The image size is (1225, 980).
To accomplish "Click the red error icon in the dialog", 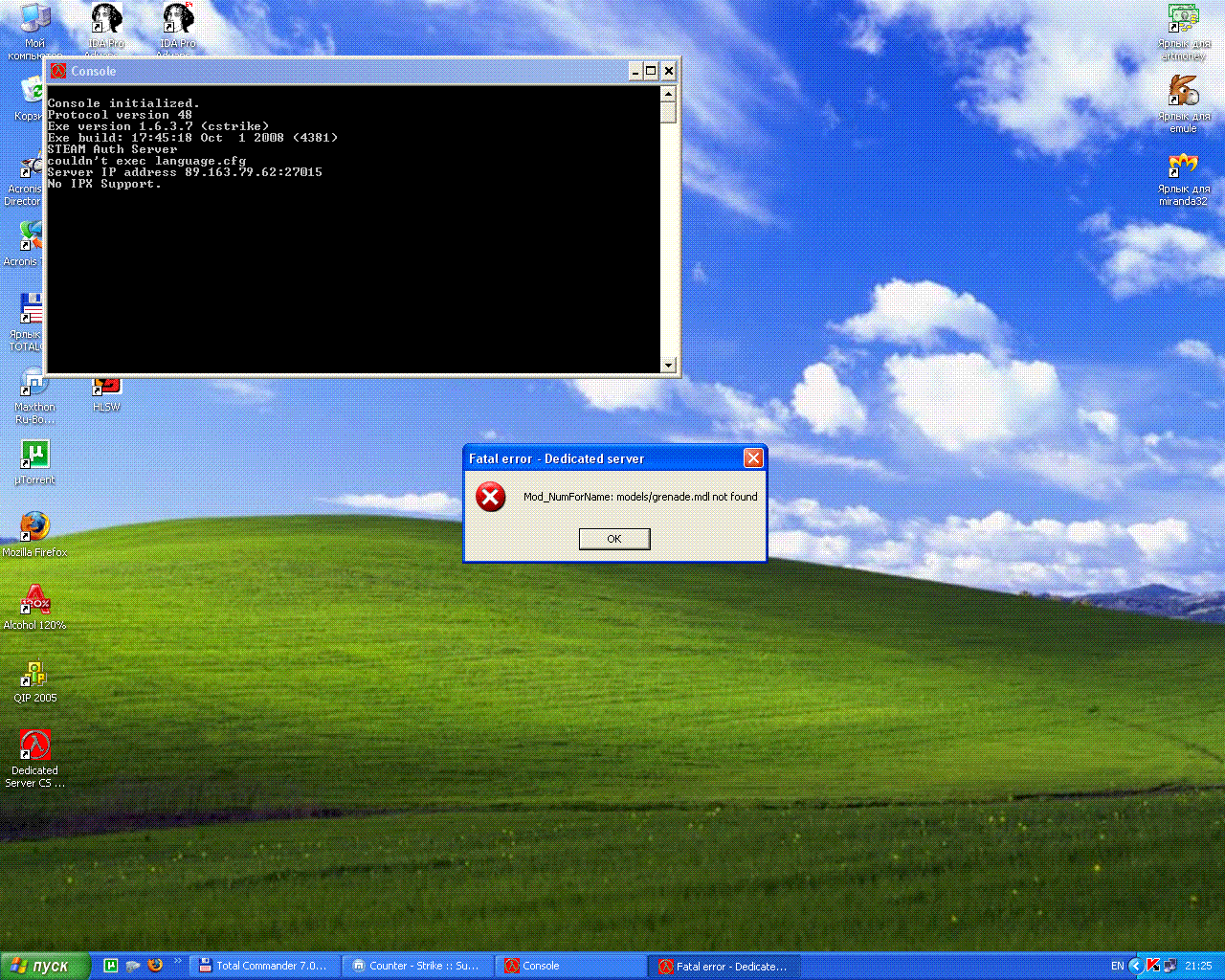I will coord(491,497).
